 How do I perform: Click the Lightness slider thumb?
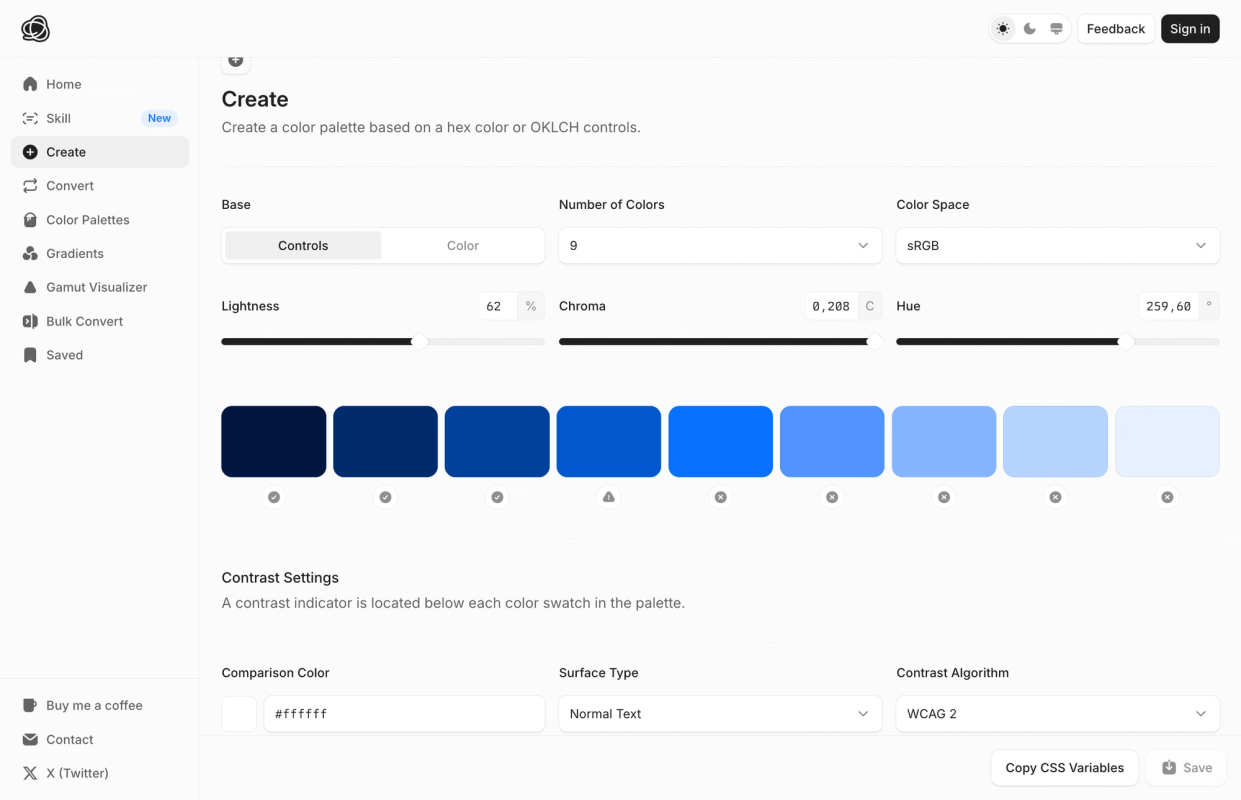point(420,342)
